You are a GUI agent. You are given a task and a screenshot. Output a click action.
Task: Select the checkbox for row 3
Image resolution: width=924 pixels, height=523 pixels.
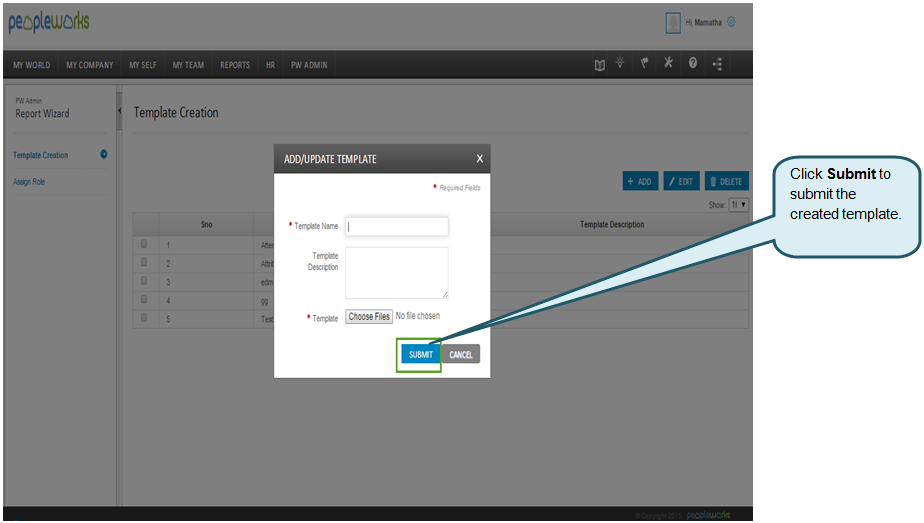click(x=144, y=281)
